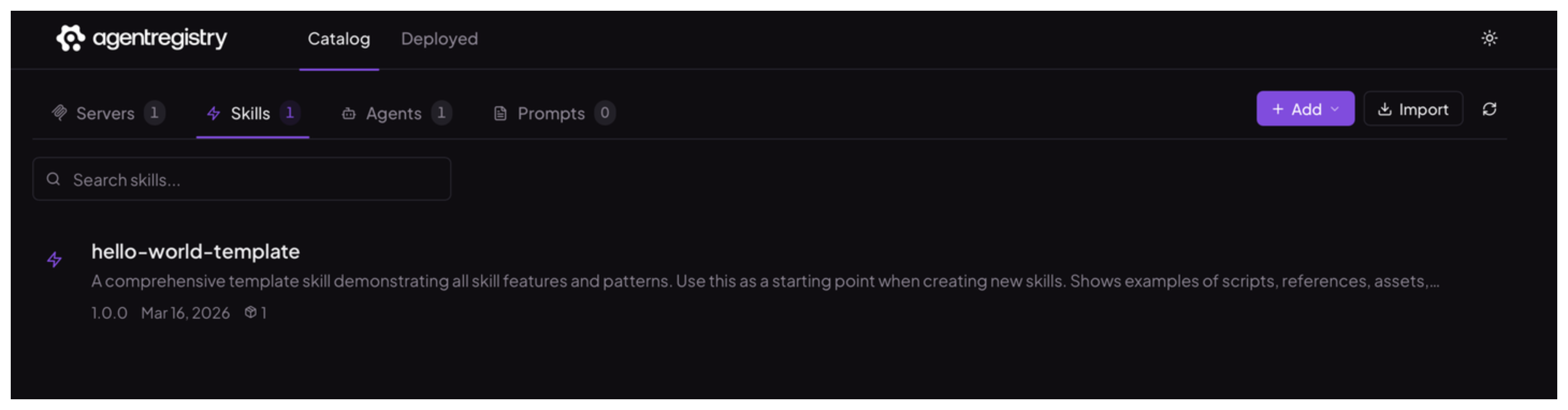Click the hello-world-template description text

(765, 281)
